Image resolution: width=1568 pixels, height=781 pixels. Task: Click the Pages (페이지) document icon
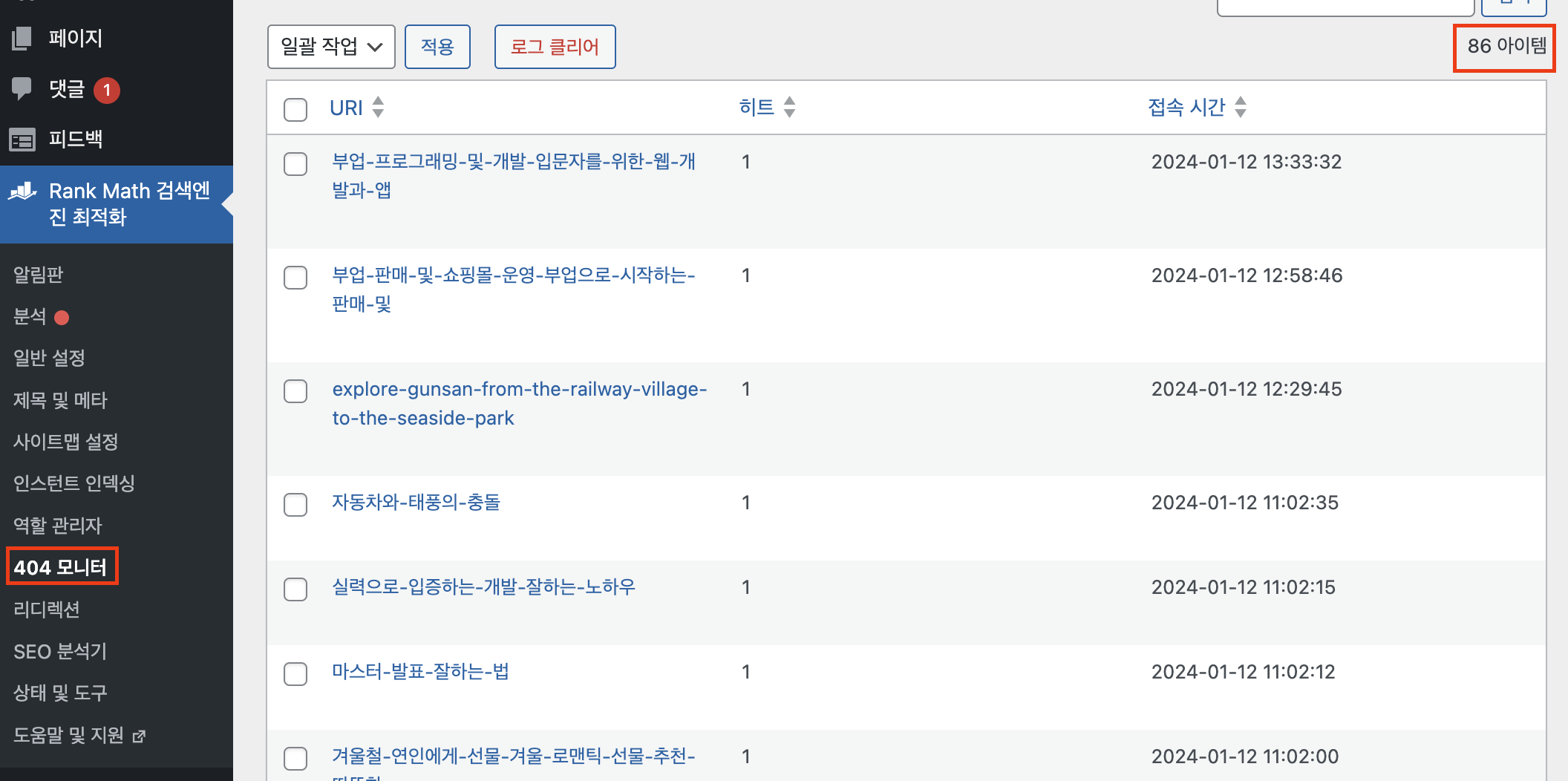[x=22, y=38]
